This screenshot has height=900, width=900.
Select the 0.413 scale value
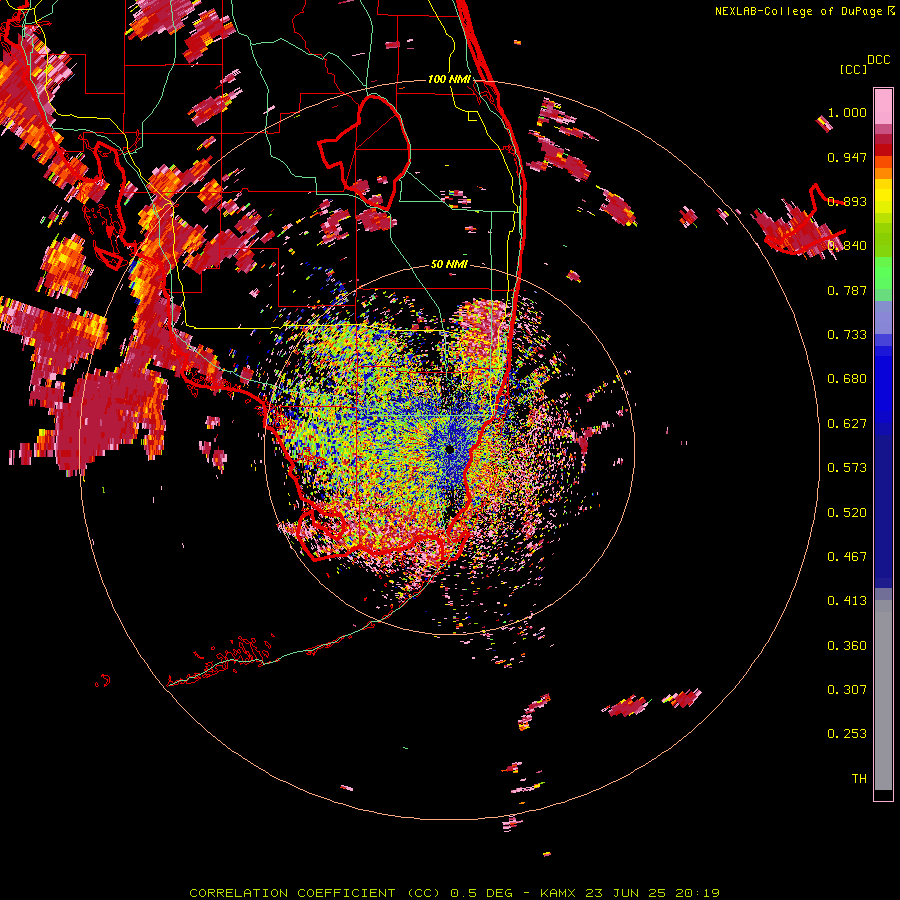click(x=847, y=601)
